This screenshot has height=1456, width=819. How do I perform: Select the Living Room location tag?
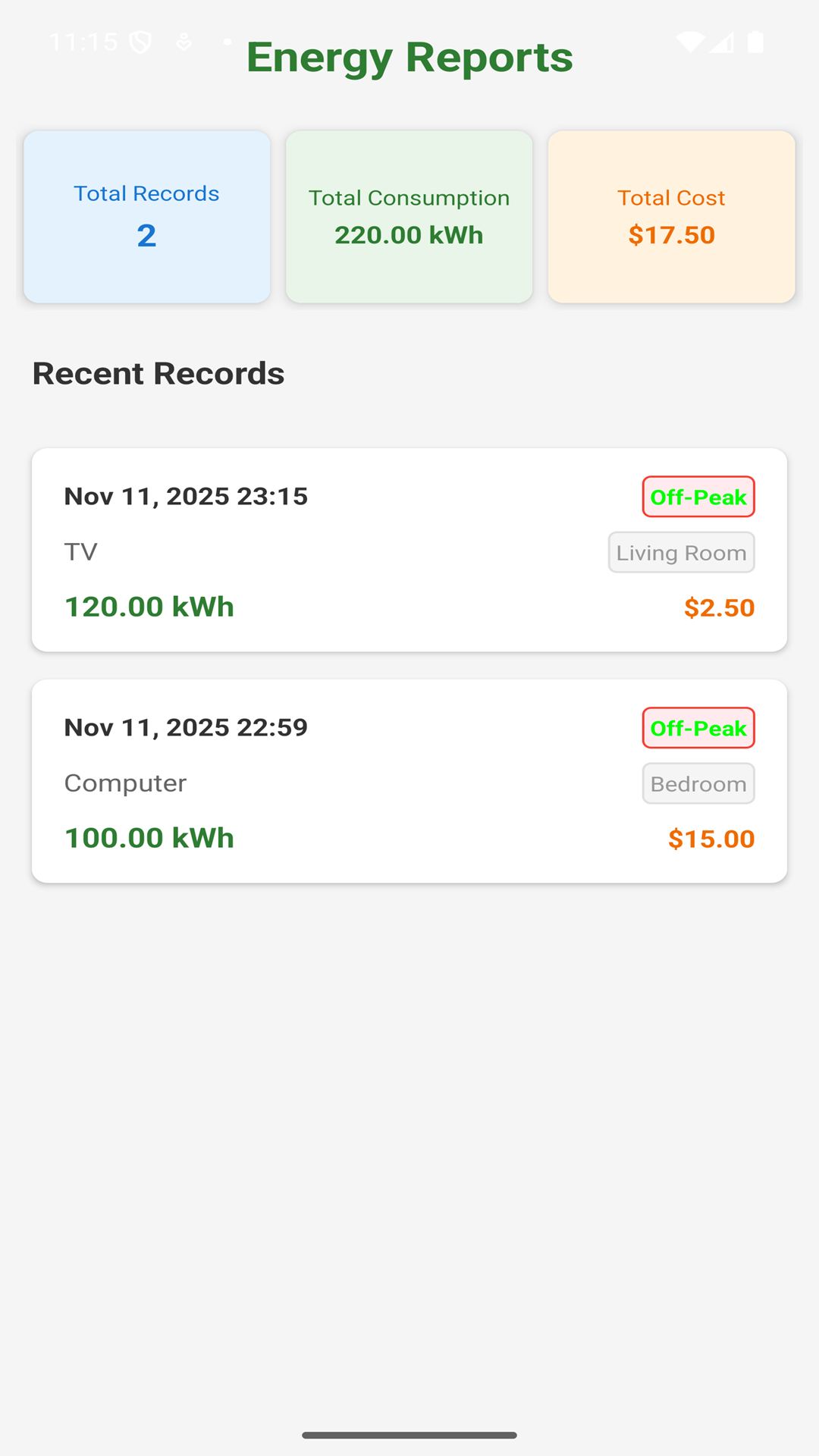coord(681,553)
